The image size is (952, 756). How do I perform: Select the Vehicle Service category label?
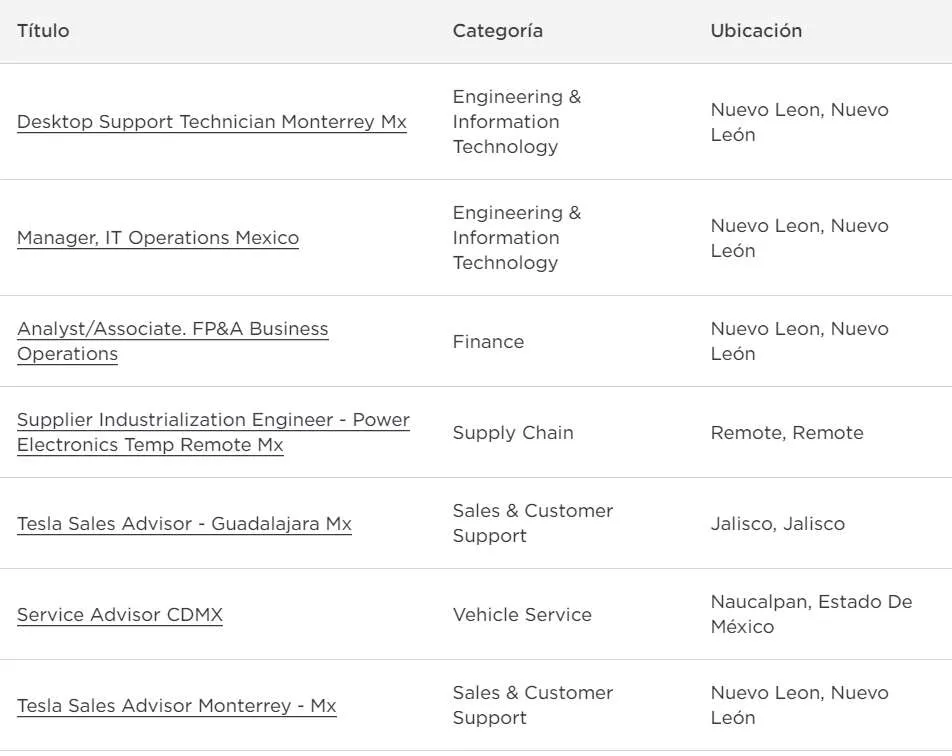523,614
